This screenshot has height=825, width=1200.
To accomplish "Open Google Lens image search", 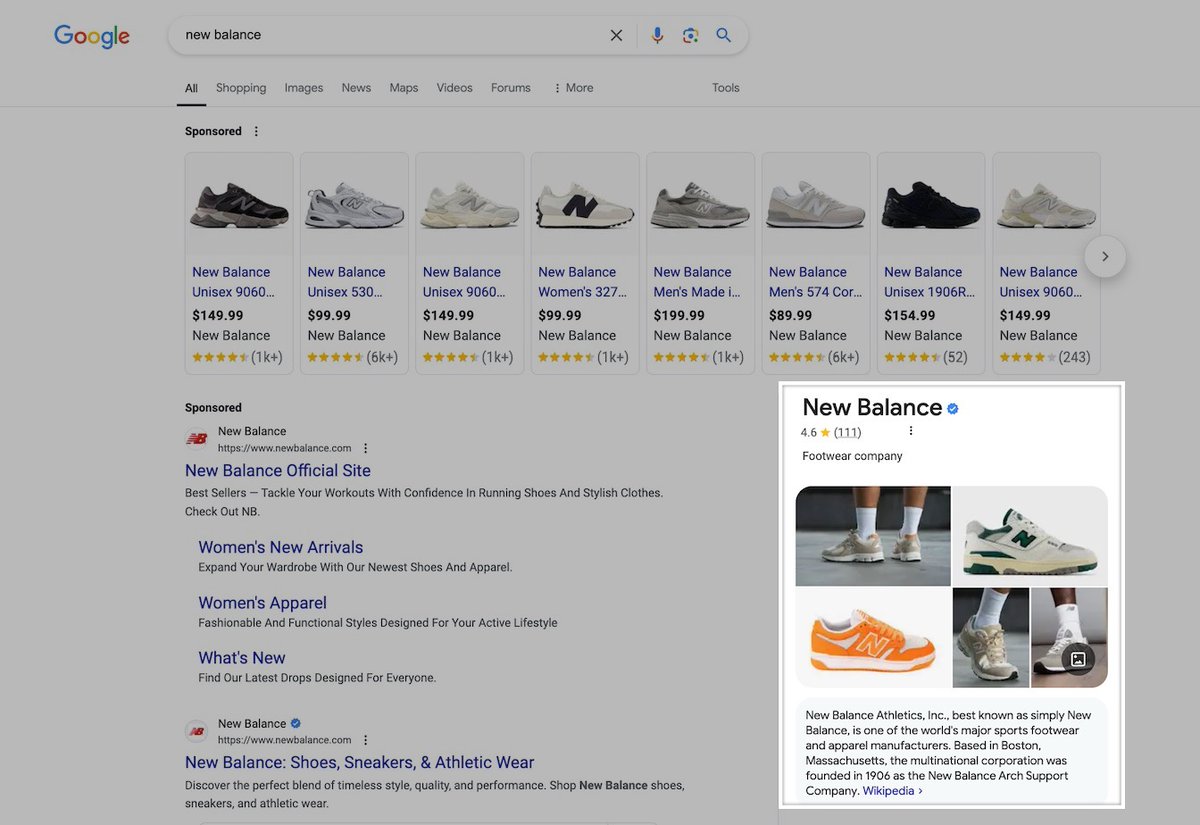I will [x=690, y=34].
